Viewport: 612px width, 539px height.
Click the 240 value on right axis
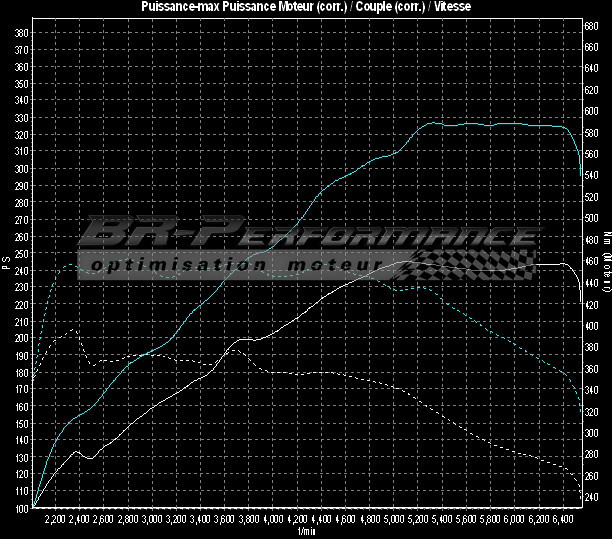(x=591, y=497)
